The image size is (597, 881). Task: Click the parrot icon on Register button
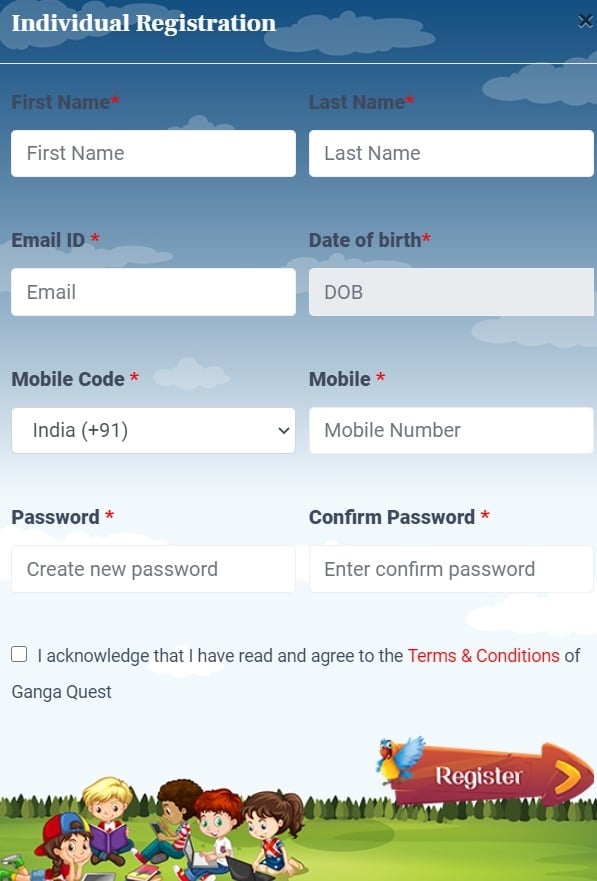click(400, 760)
